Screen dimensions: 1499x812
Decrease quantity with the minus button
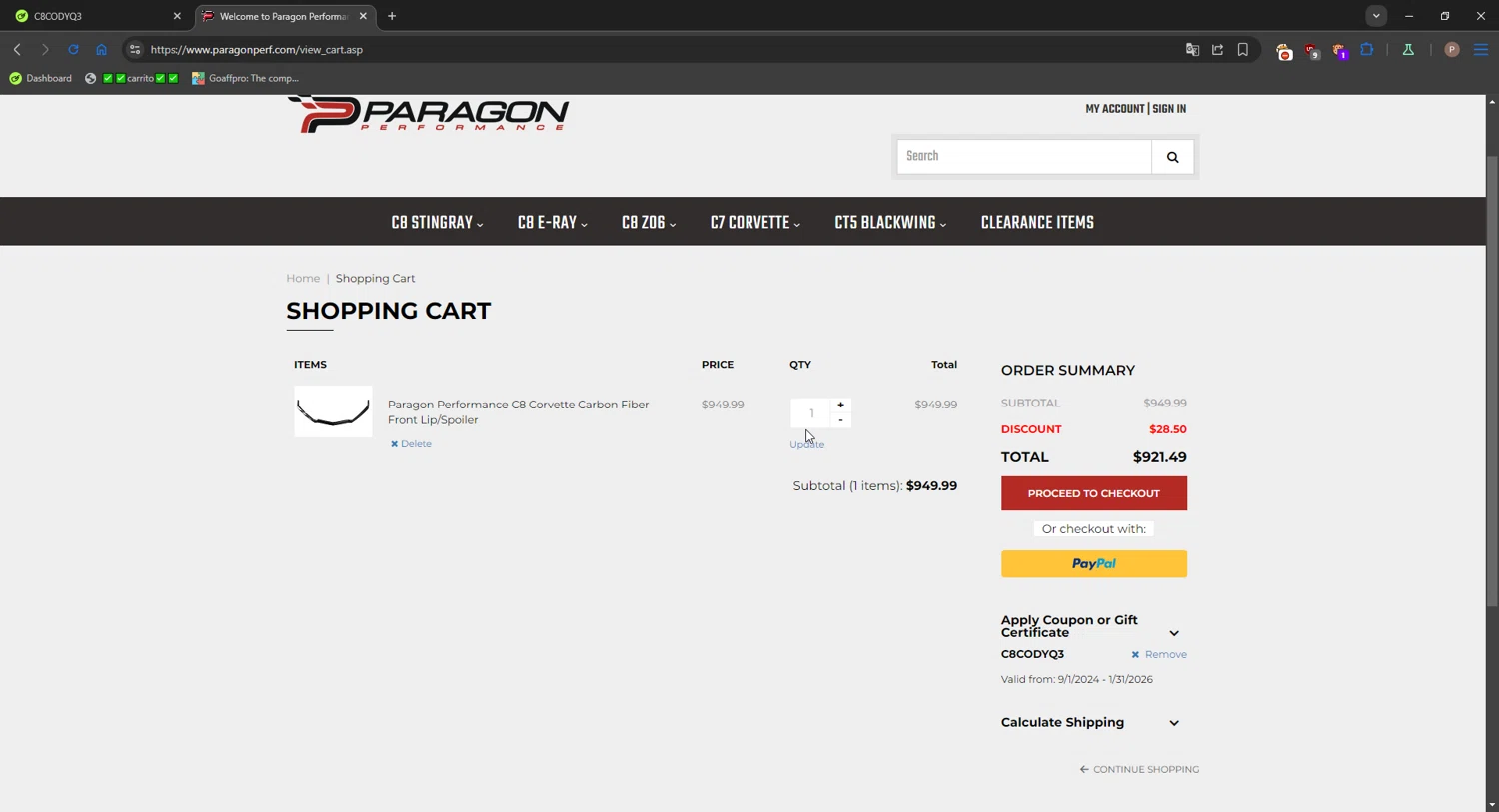(840, 420)
